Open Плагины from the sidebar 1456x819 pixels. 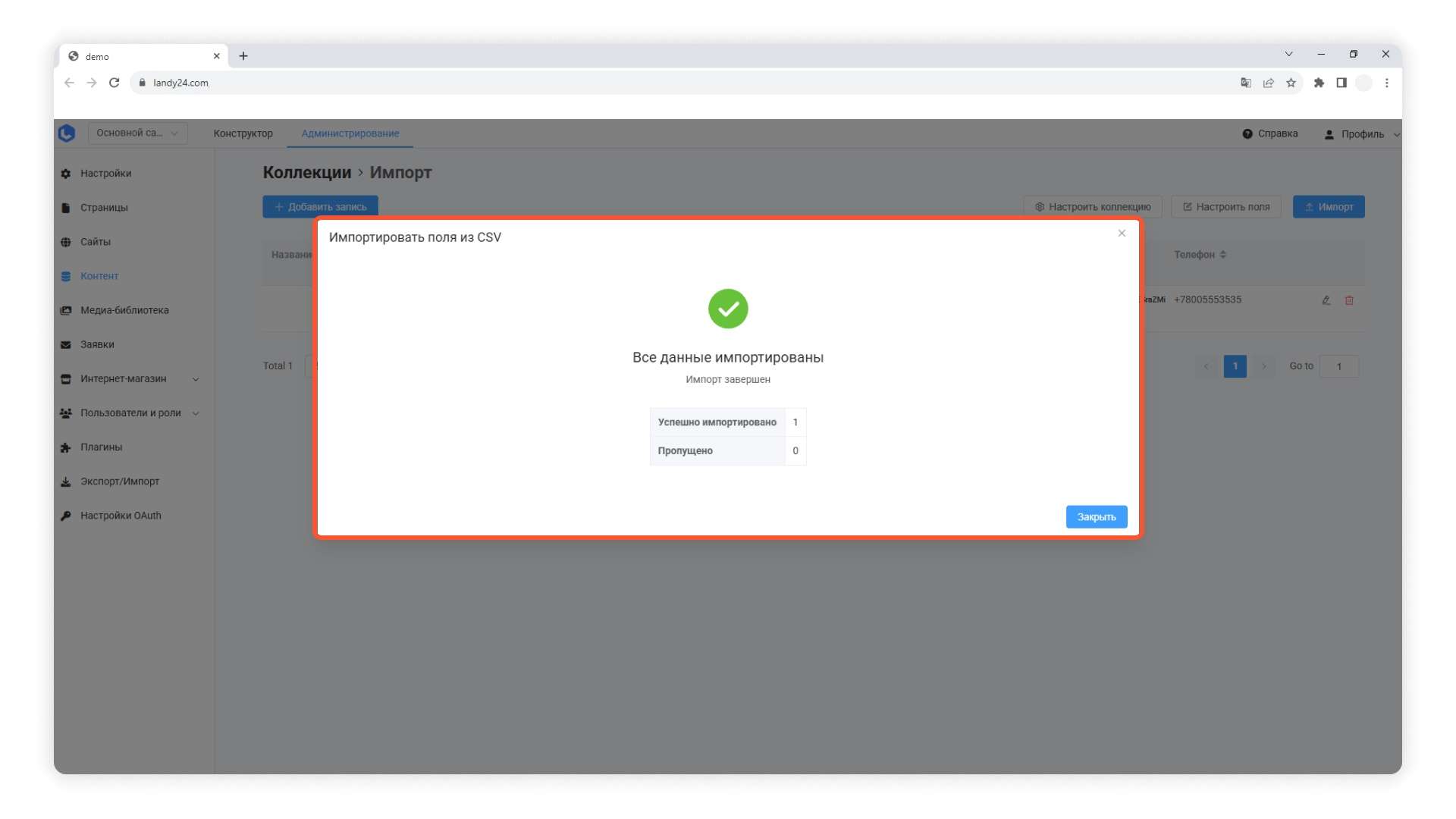tap(101, 447)
